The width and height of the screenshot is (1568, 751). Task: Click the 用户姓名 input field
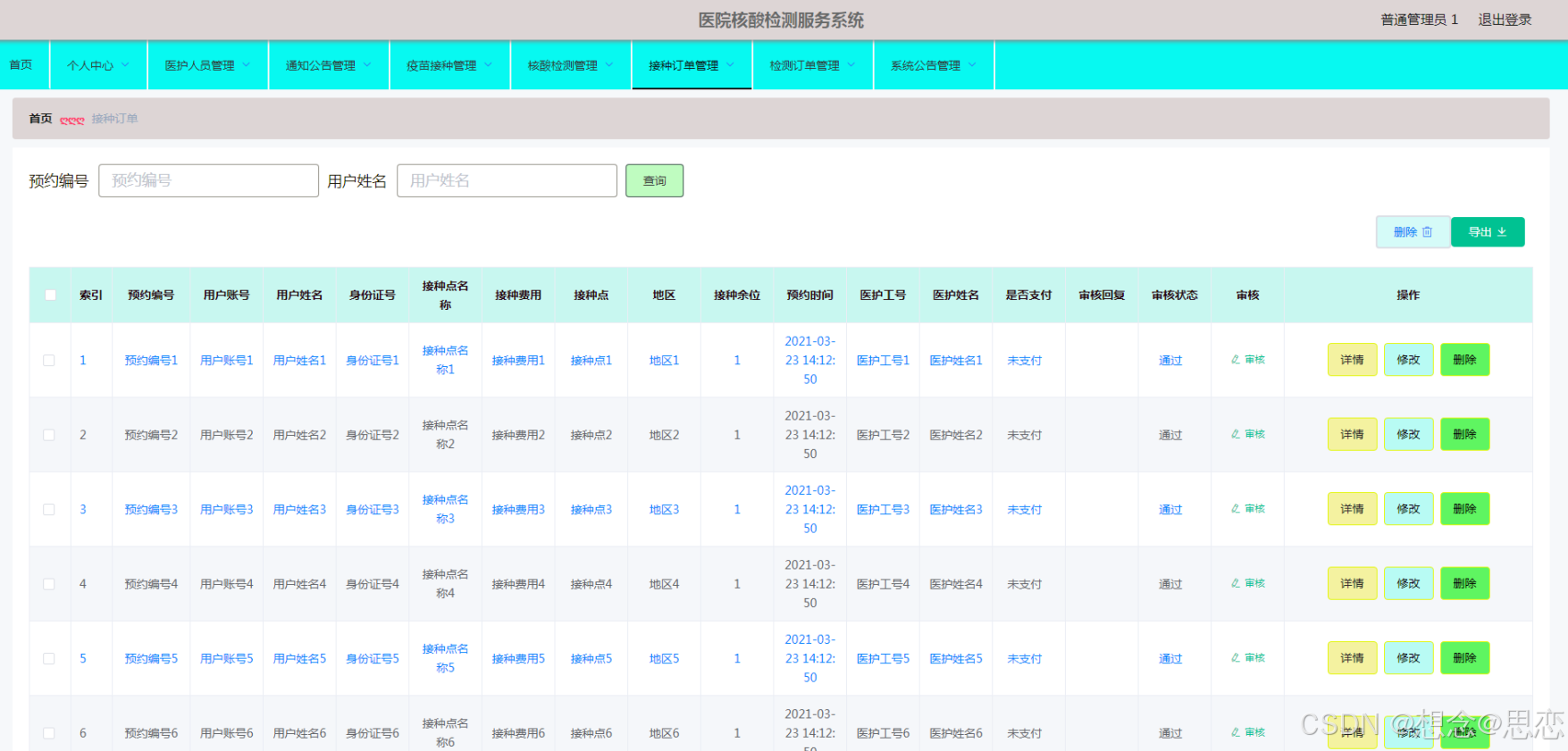pyautogui.click(x=507, y=180)
